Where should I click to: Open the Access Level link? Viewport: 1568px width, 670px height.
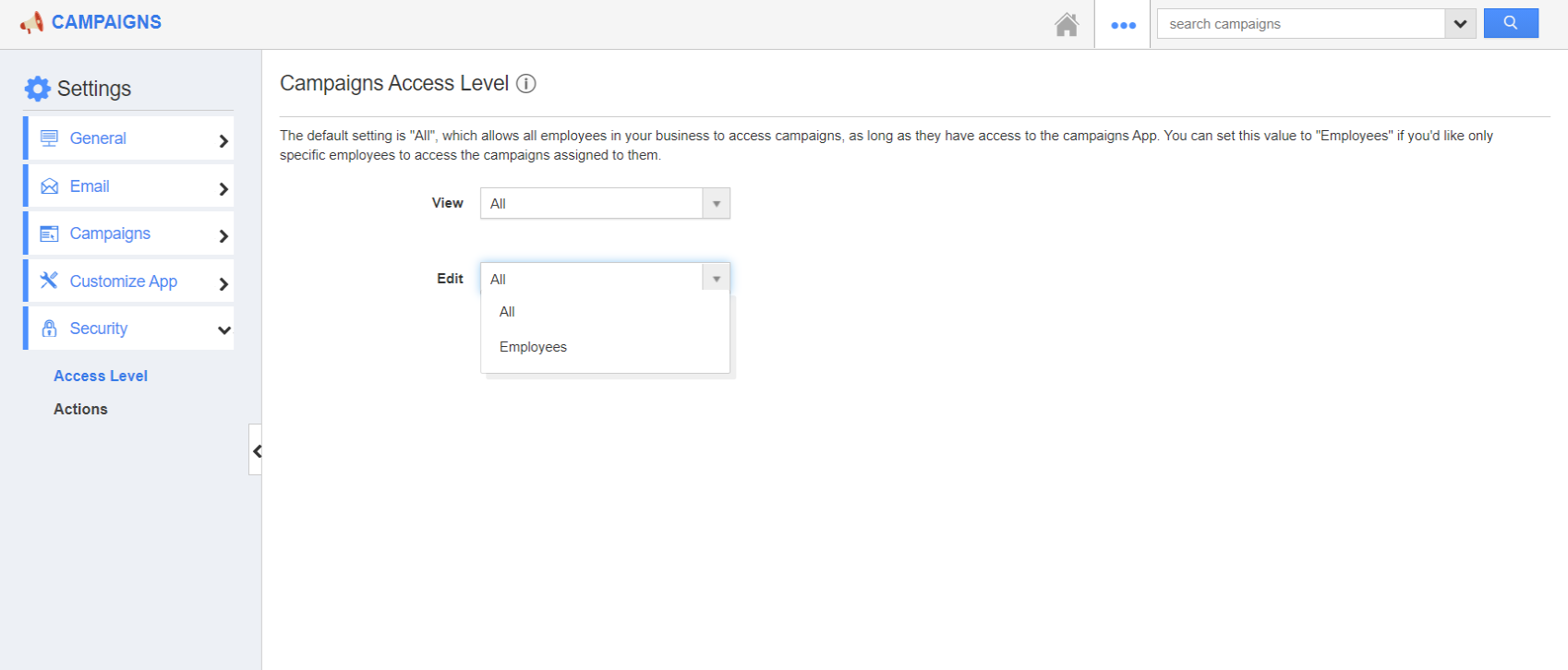click(101, 376)
